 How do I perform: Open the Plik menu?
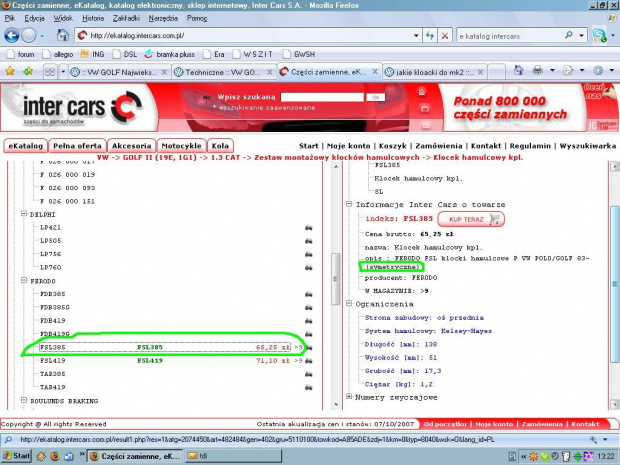9,18
